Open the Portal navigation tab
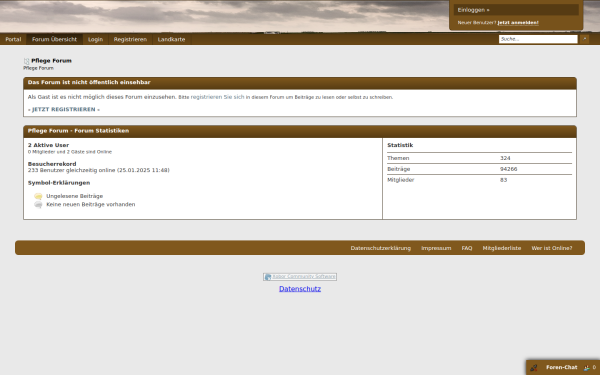The width and height of the screenshot is (600, 375). 13,39
